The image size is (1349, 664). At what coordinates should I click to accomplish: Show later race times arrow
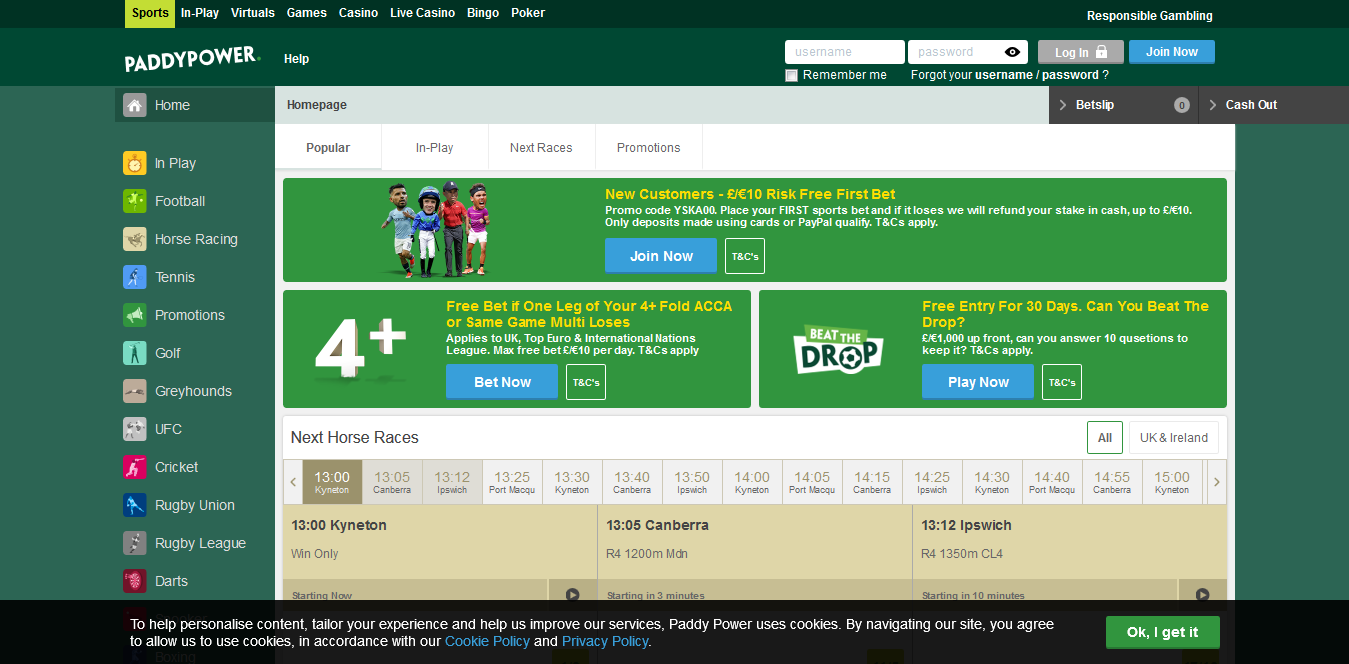coord(1216,482)
